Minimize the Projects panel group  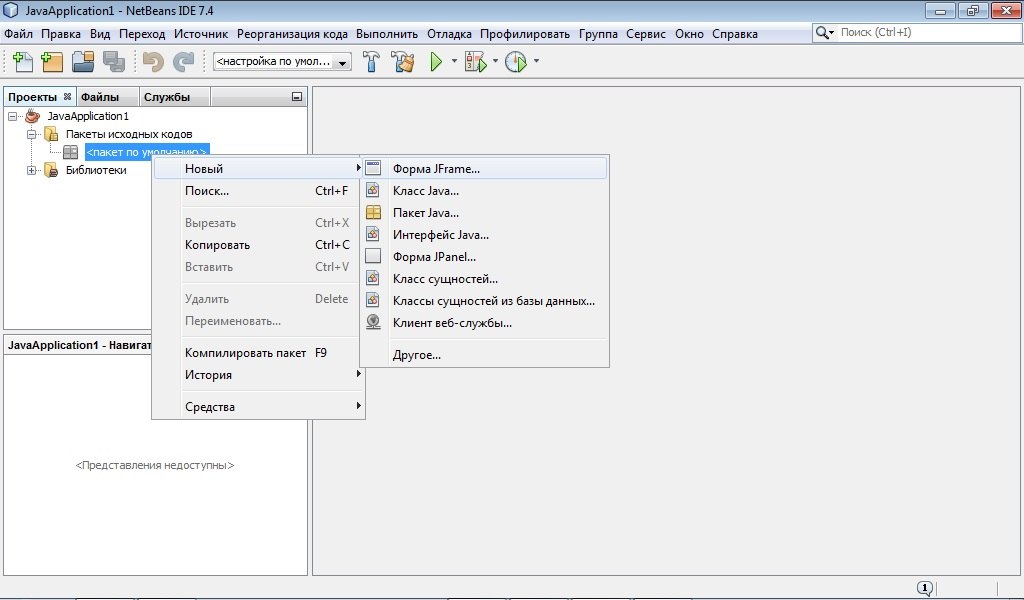[x=296, y=97]
